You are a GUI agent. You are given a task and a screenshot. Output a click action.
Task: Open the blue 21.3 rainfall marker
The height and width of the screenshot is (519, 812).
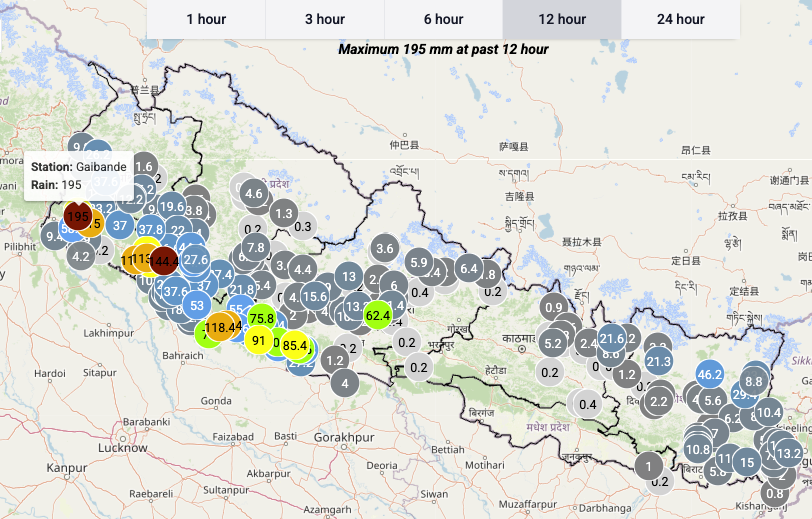coord(658,361)
